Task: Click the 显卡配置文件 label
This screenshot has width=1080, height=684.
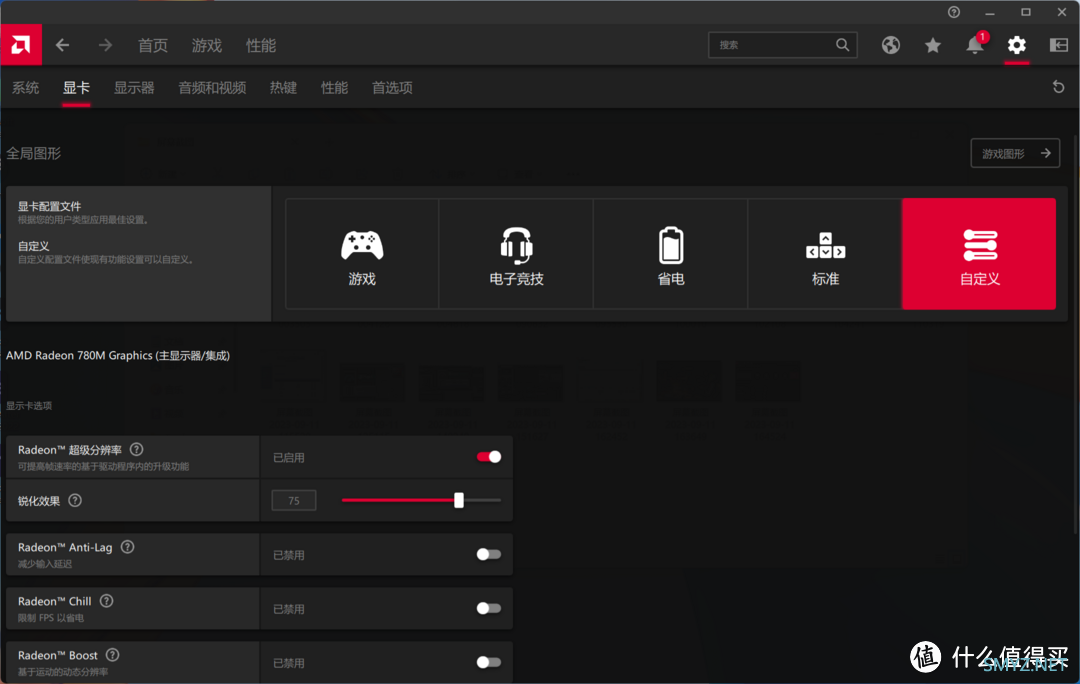Action: 50,206
